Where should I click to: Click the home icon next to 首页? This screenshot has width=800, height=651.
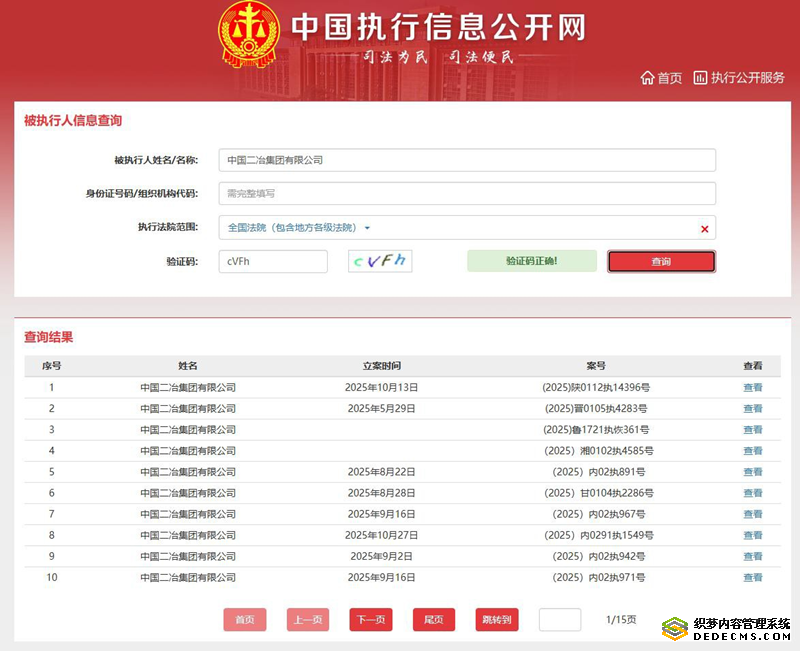click(x=647, y=78)
